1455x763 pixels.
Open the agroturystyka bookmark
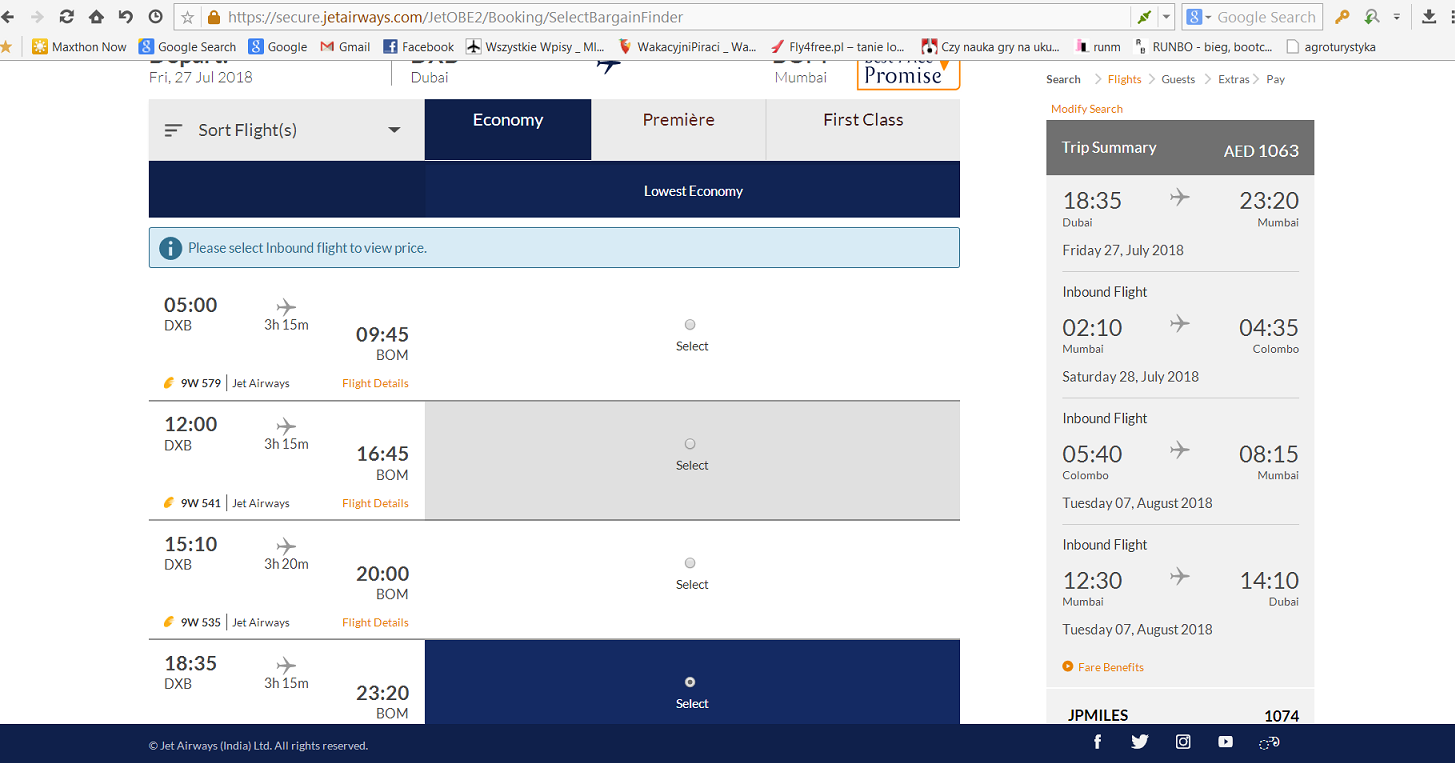click(1331, 46)
